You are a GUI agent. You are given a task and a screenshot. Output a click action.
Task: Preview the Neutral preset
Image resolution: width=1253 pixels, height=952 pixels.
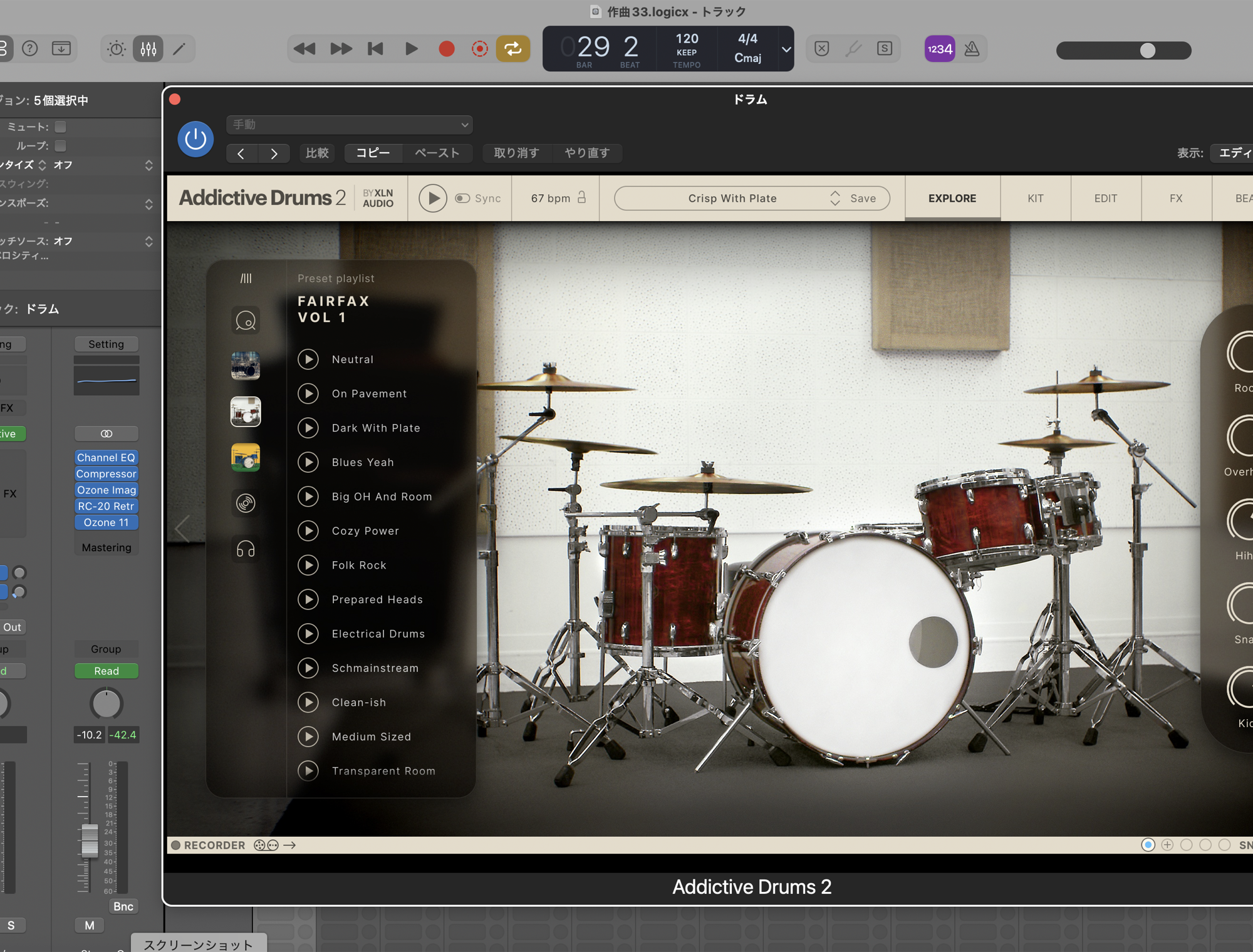(308, 360)
